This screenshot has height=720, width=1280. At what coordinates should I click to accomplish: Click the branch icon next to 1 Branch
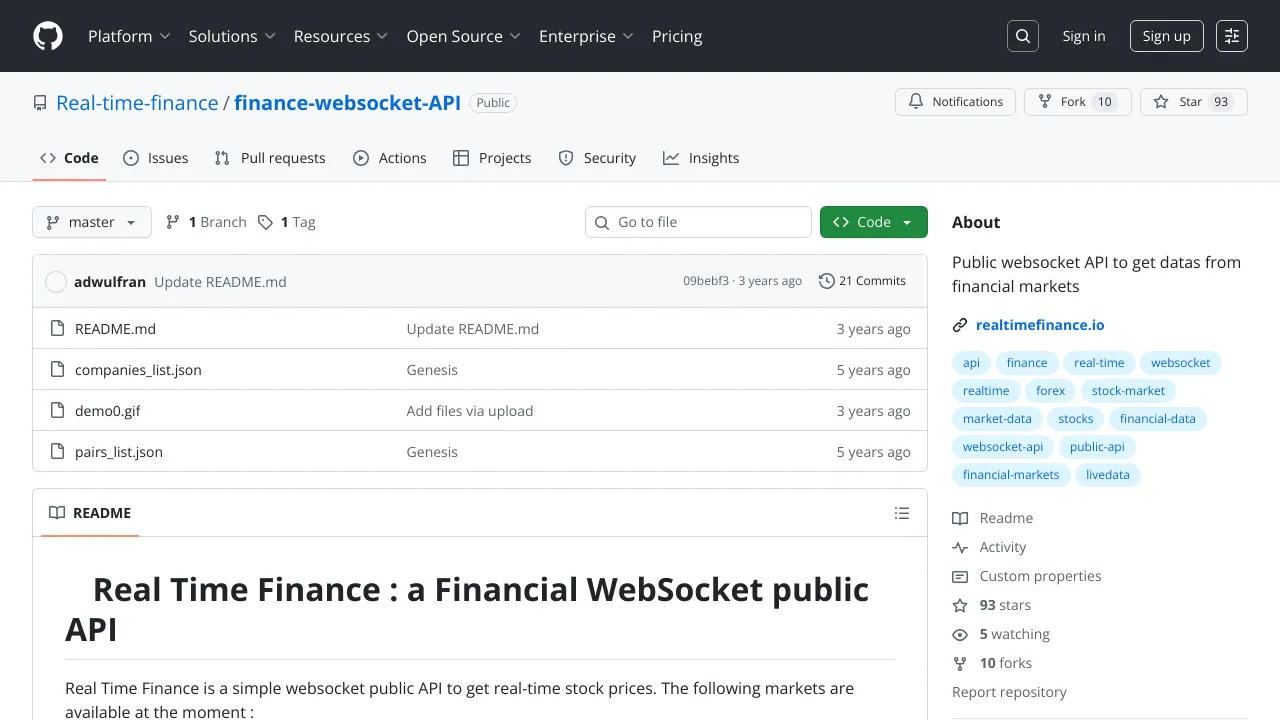pyautogui.click(x=173, y=222)
